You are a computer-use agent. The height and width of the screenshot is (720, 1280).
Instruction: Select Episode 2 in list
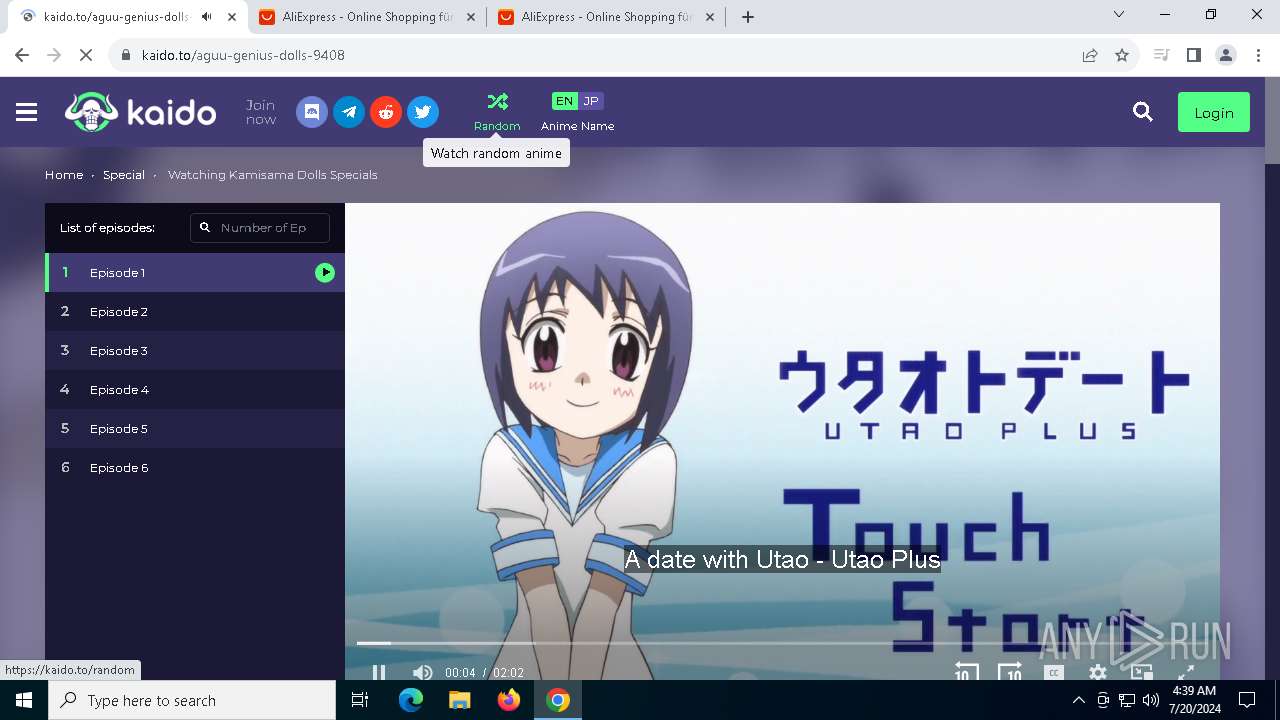(x=195, y=311)
